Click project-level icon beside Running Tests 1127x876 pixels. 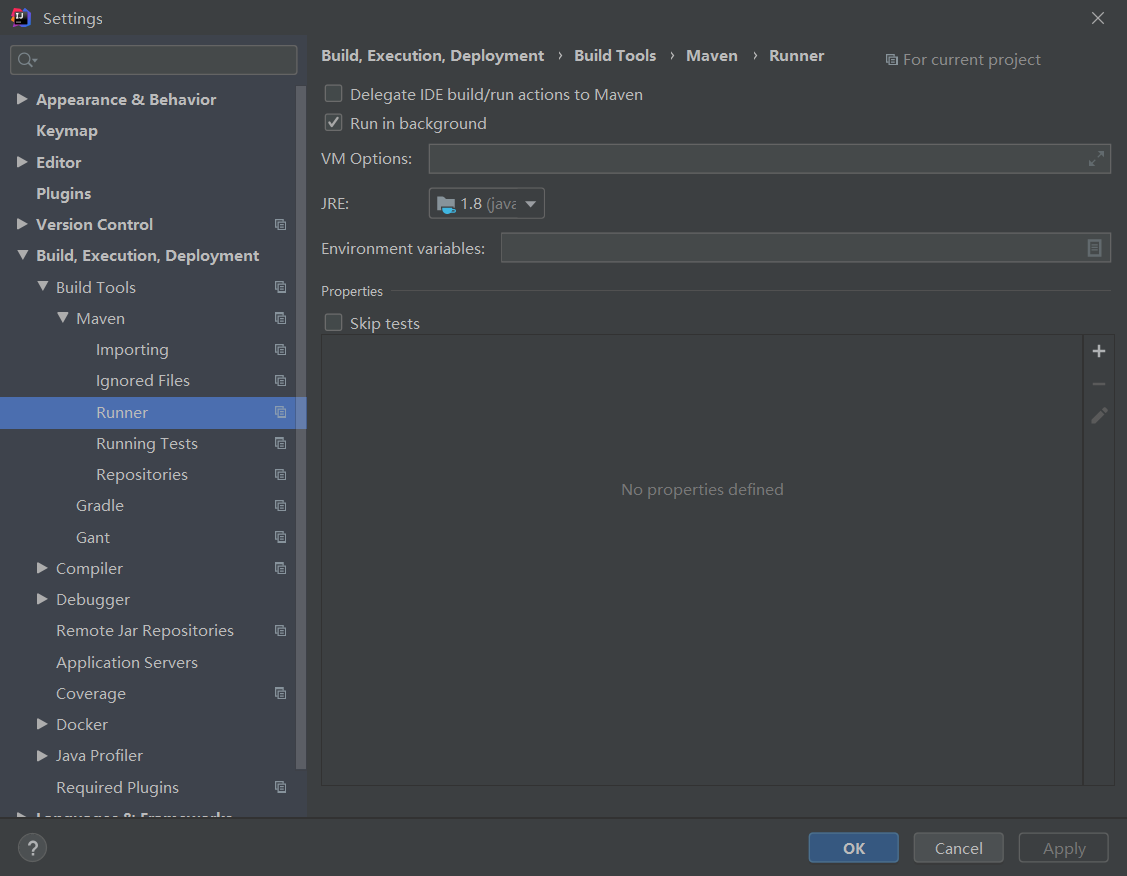[280, 443]
